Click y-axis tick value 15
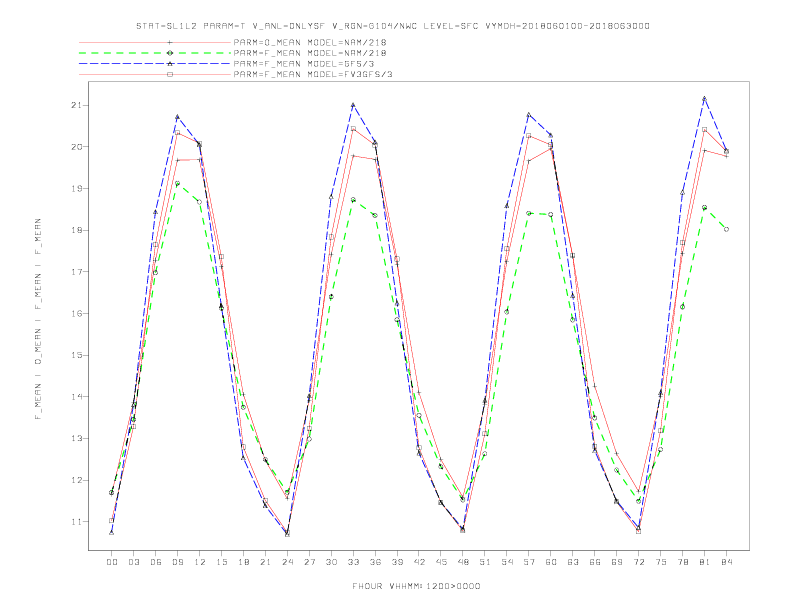Screen dimensions: 792x612 pyautogui.click(x=76, y=355)
